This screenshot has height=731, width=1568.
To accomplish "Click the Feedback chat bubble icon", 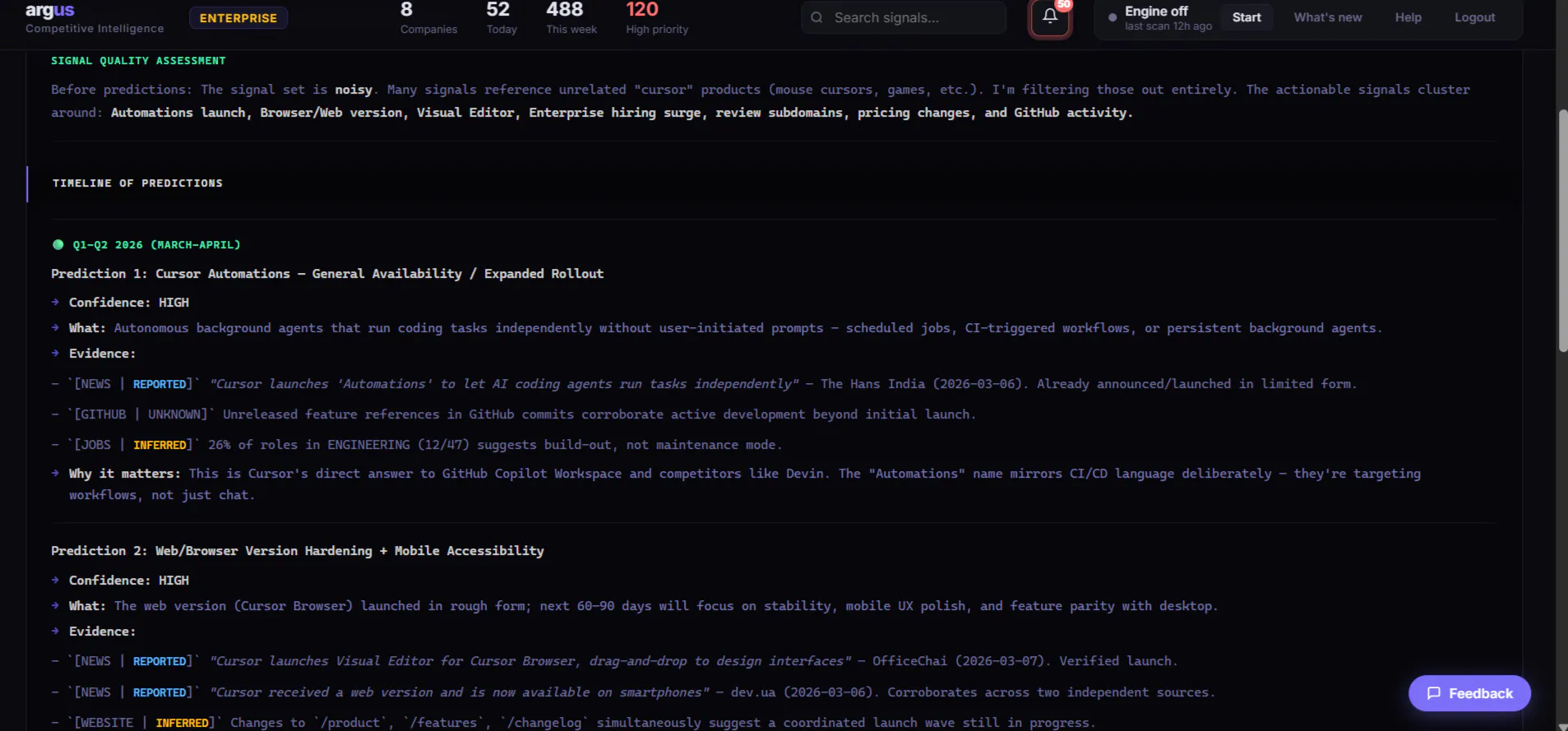I will (x=1434, y=693).
